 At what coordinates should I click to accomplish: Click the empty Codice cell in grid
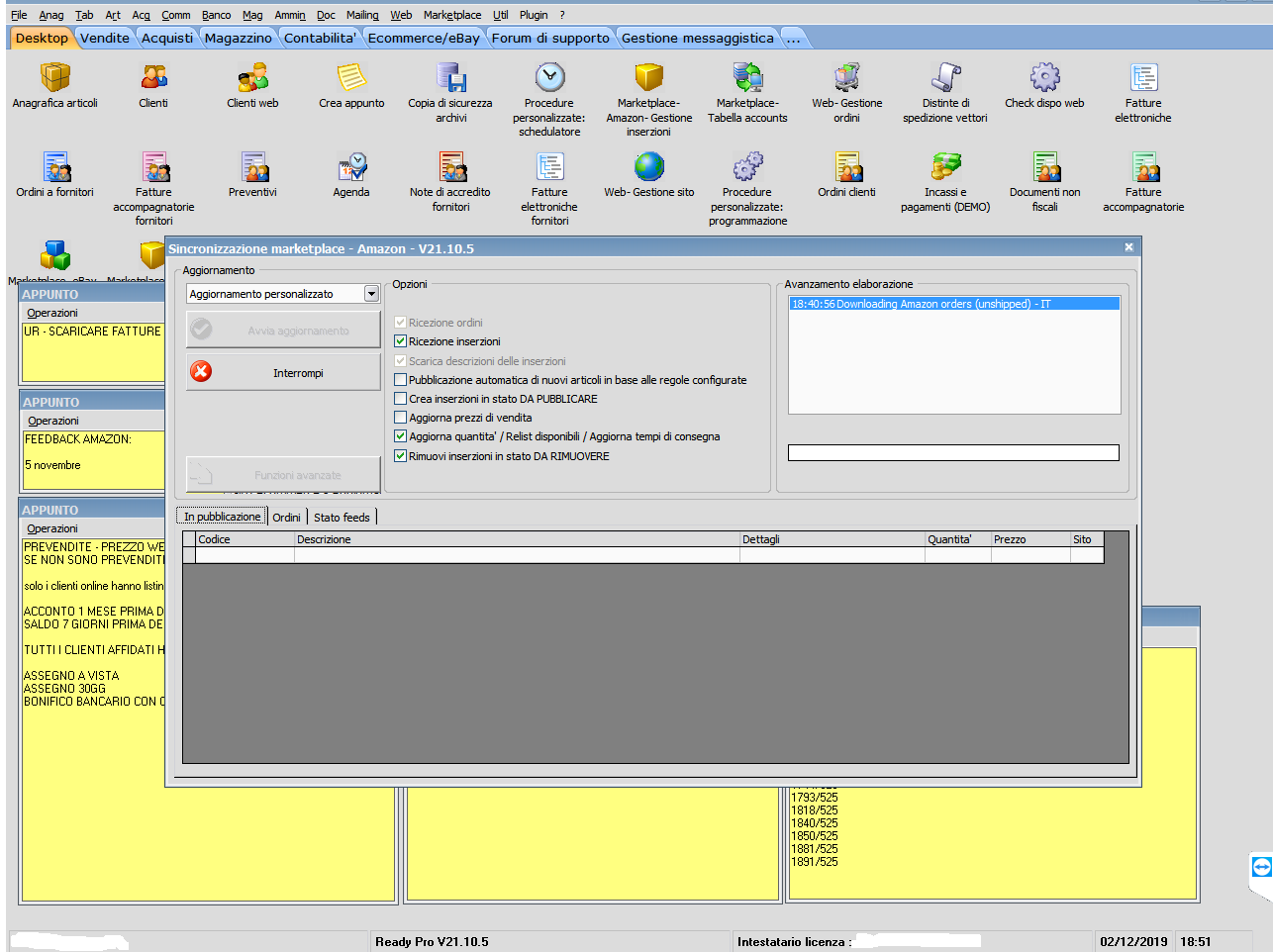click(x=245, y=555)
